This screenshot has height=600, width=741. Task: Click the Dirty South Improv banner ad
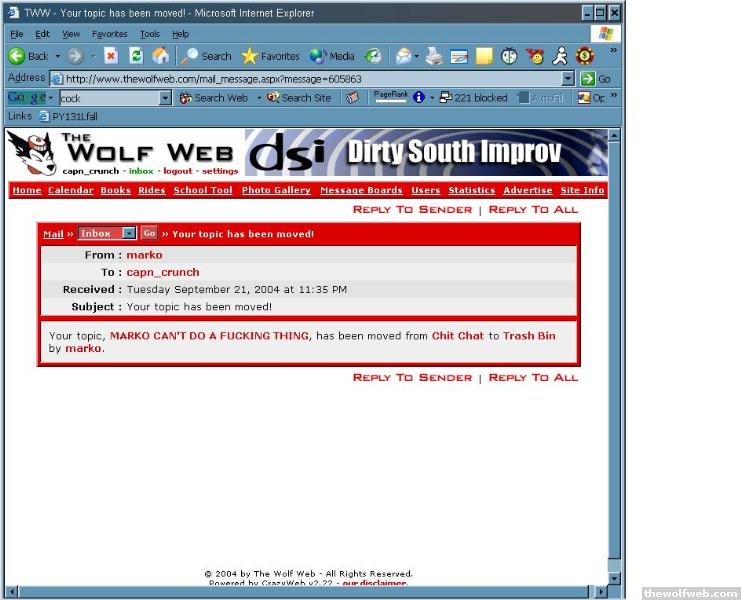click(426, 152)
